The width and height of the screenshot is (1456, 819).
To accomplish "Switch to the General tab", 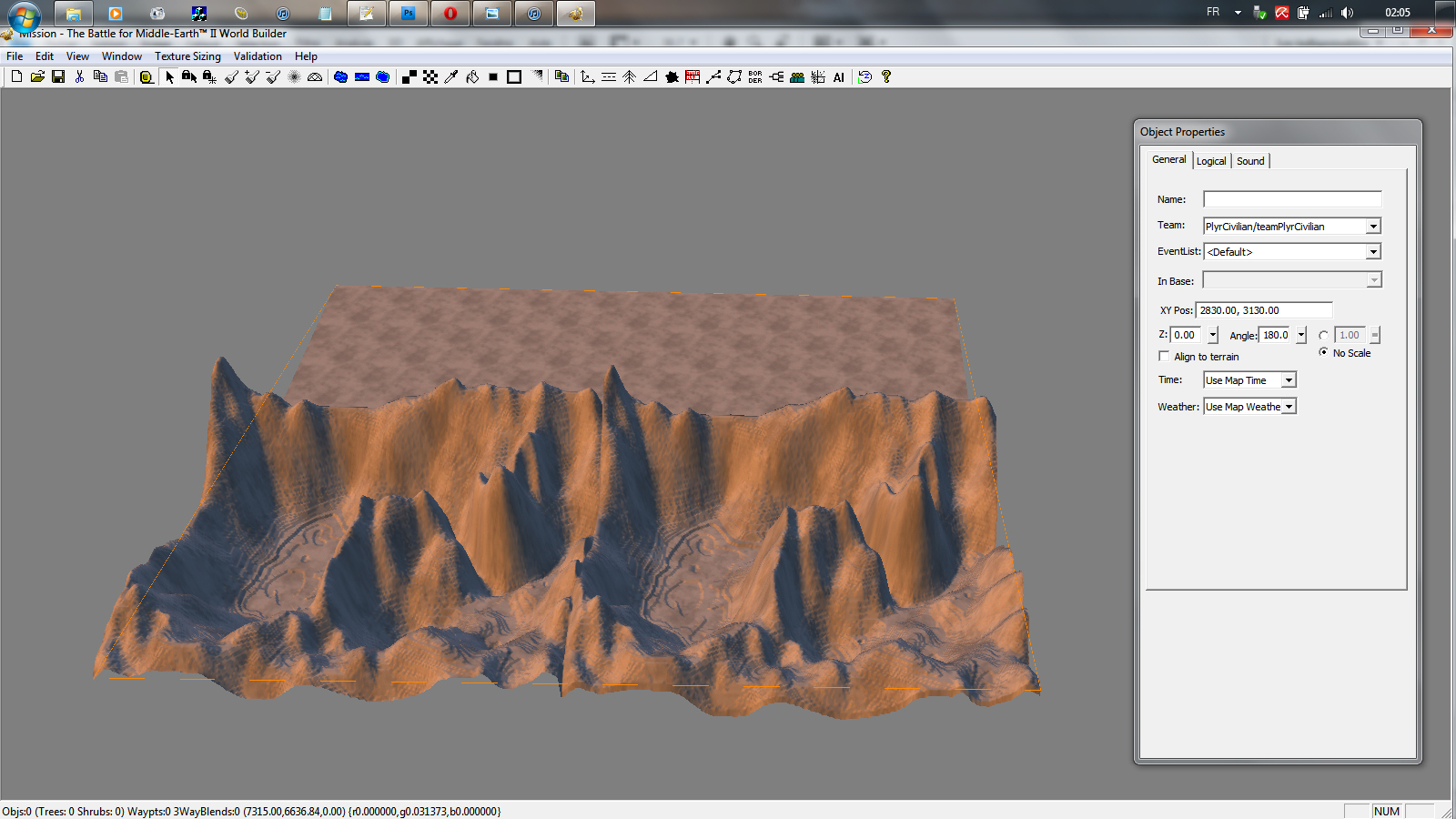I will click(1169, 159).
